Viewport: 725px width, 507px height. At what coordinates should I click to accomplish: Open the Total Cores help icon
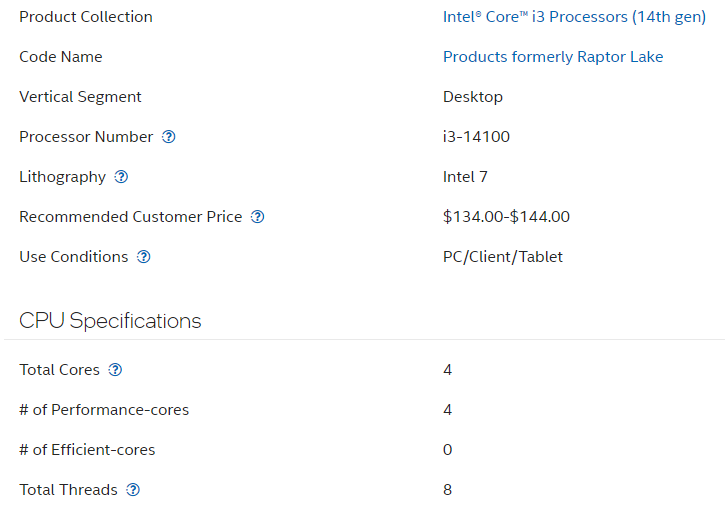tap(115, 370)
